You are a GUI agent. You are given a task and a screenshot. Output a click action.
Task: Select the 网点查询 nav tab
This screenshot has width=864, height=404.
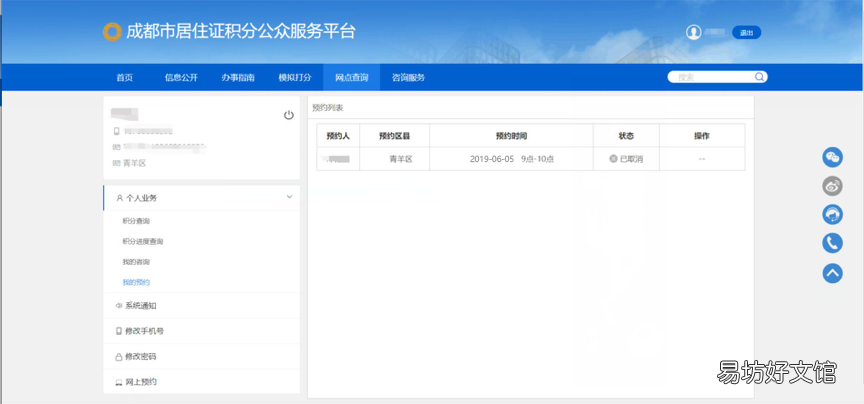[x=352, y=78]
